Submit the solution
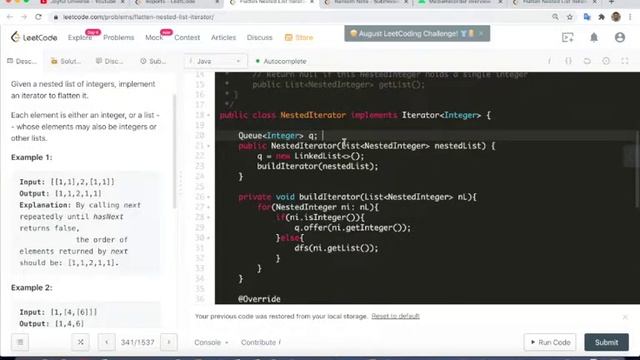Viewport: 640px width, 360px height. [x=606, y=342]
